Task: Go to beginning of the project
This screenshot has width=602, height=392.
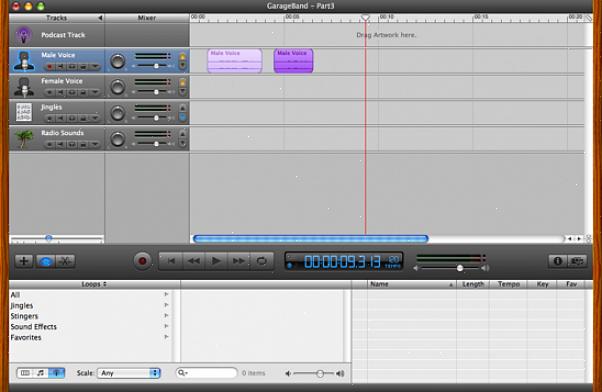Action: [171, 261]
